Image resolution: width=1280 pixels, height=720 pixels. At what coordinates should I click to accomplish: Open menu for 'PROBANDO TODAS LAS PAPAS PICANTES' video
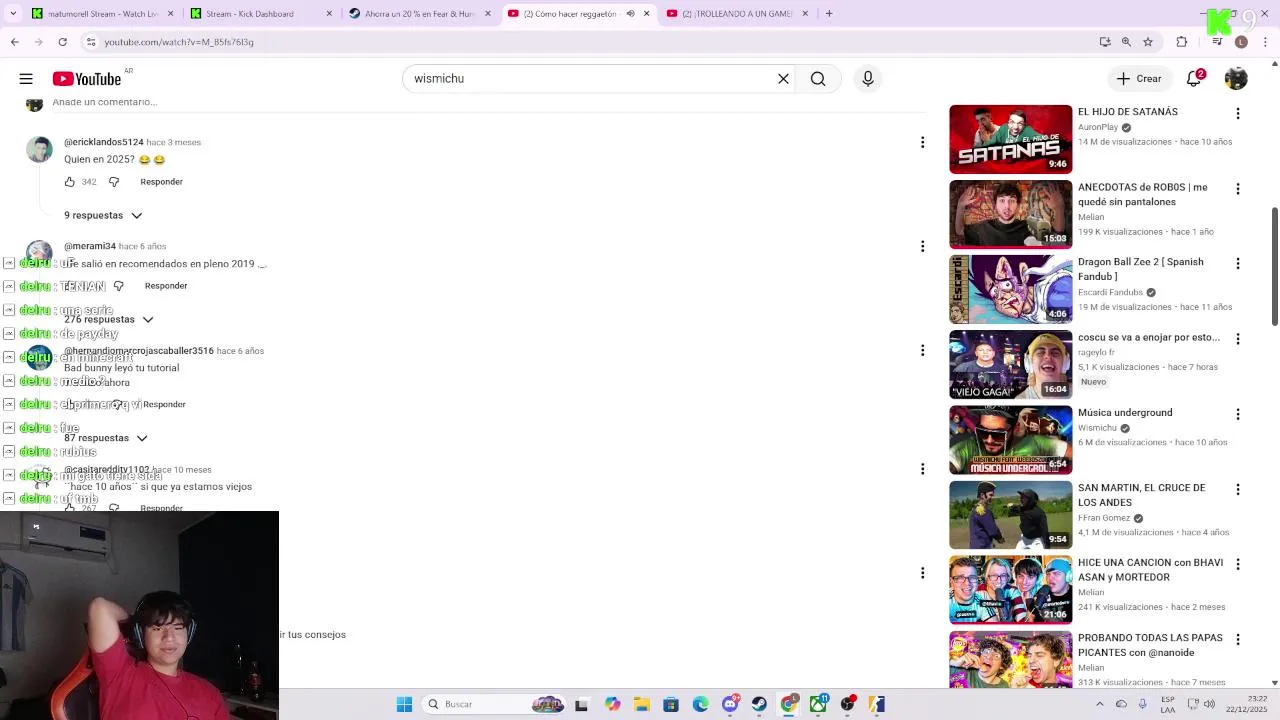[x=1238, y=640]
